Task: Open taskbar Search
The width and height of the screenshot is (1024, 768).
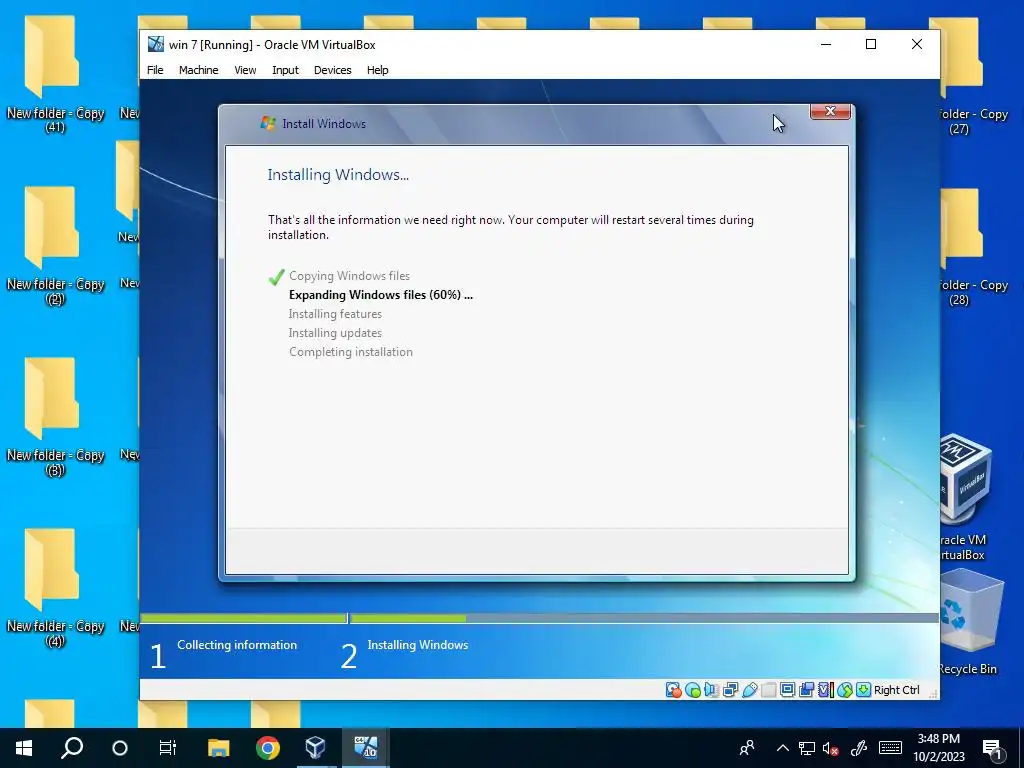Action: [x=72, y=748]
